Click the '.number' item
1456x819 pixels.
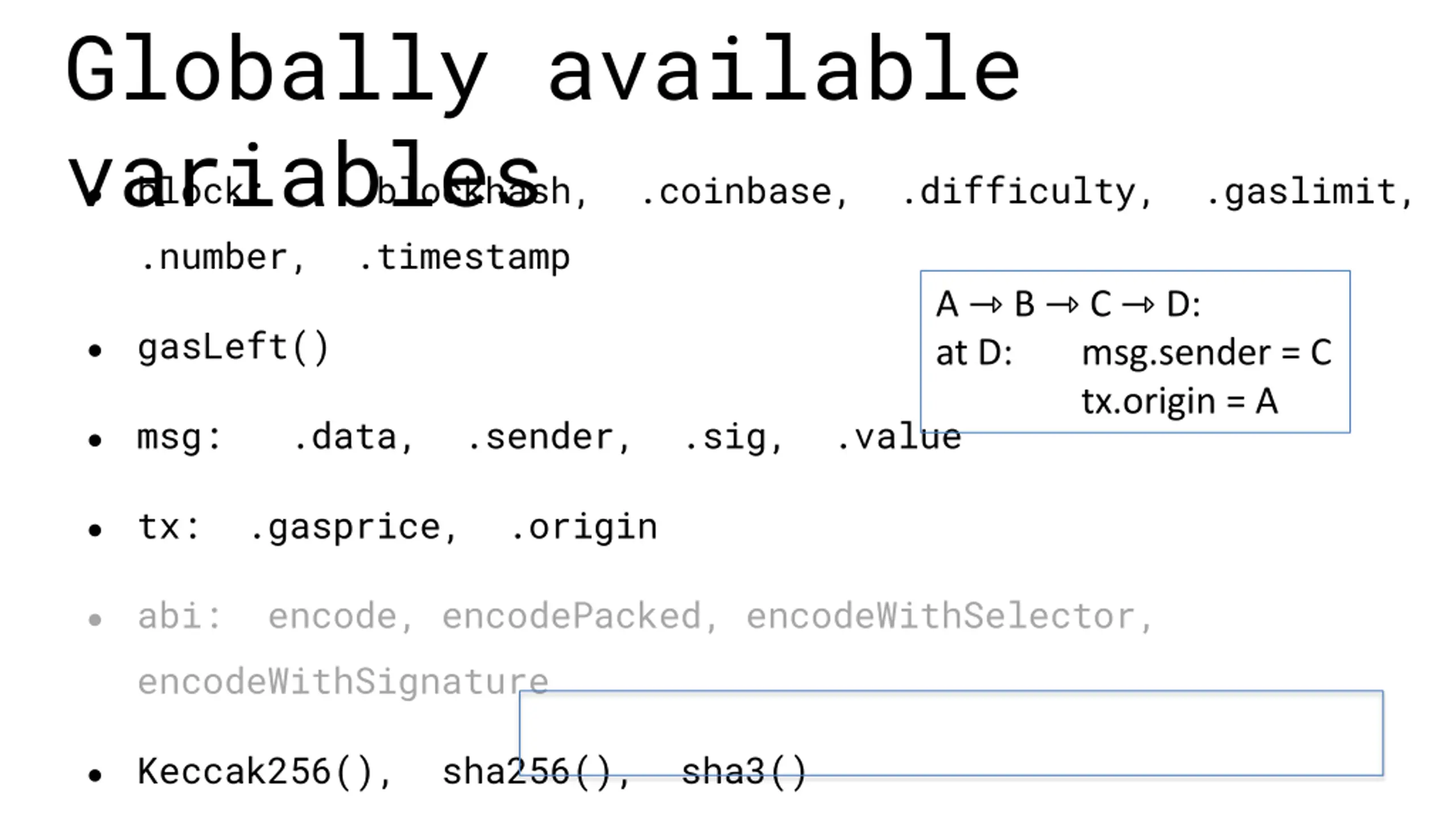coord(215,258)
